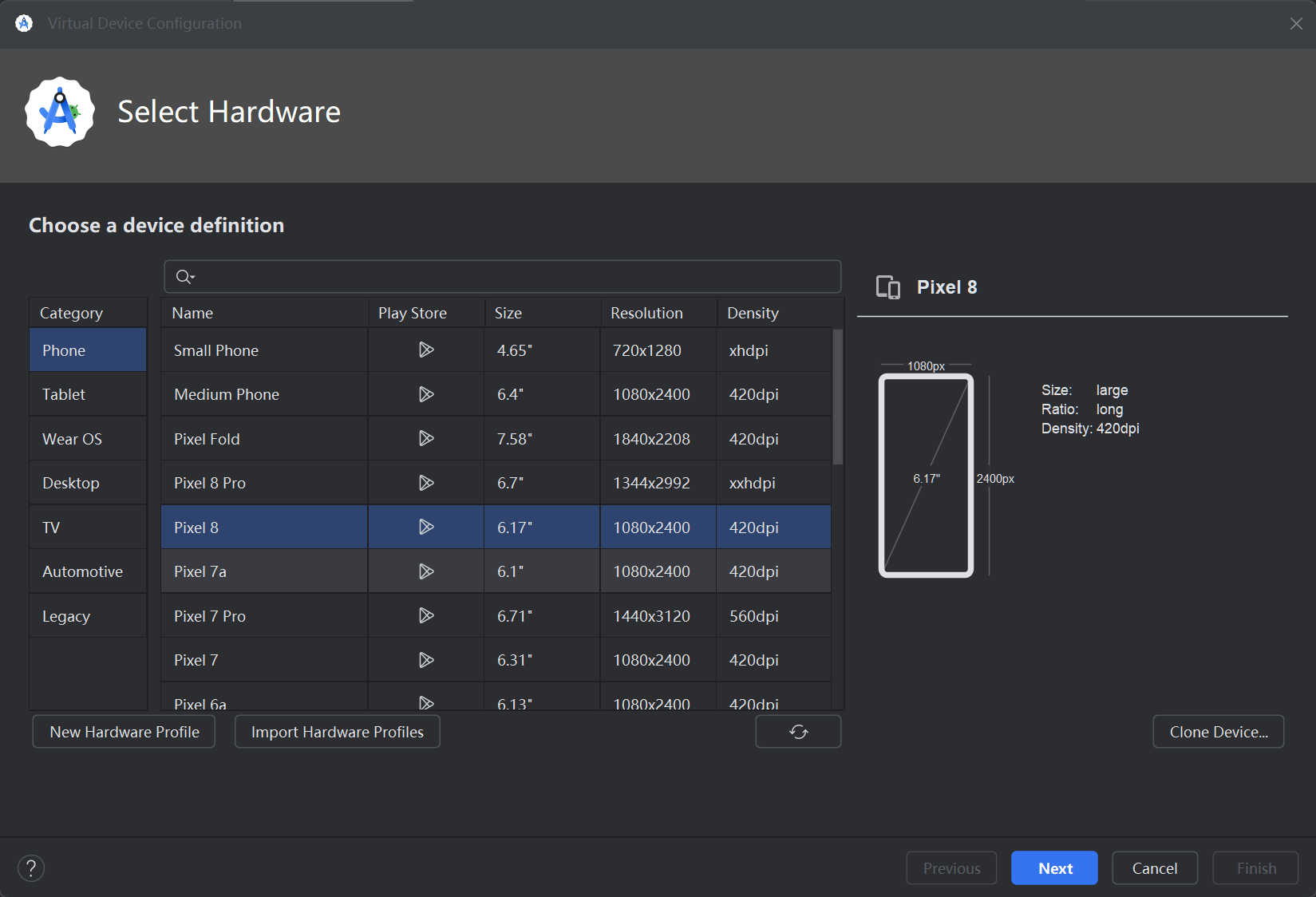This screenshot has height=897, width=1316.
Task: Select the Wear OS category
Action: 88,439
